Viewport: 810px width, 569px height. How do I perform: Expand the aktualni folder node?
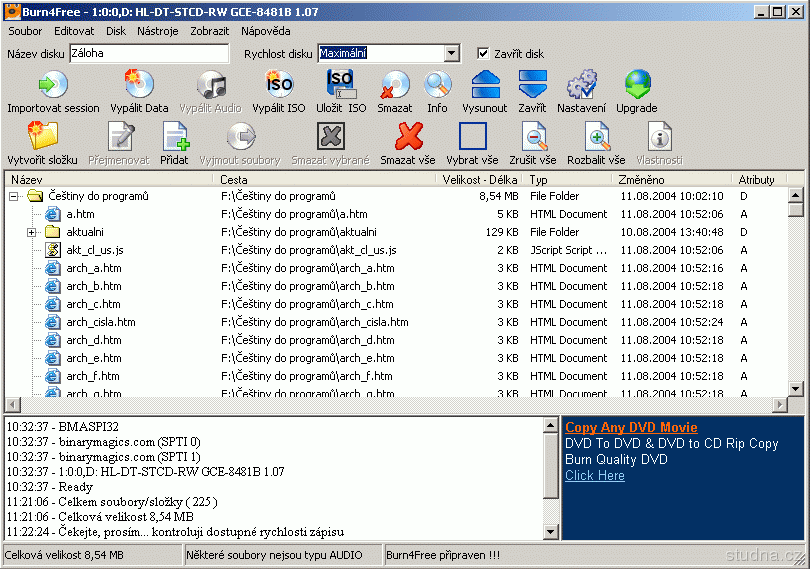click(32, 232)
